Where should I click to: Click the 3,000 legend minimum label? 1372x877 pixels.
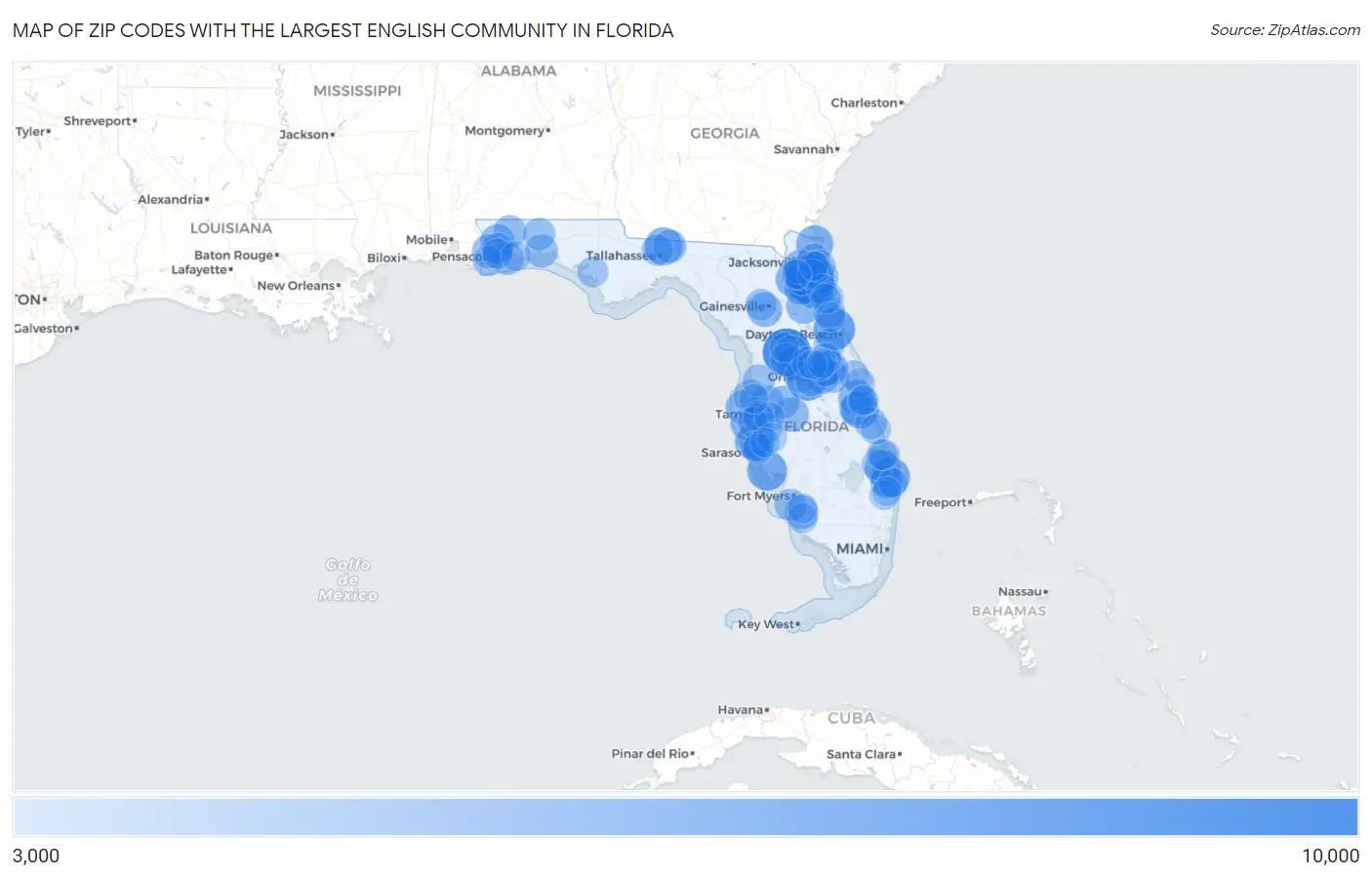coord(36,856)
